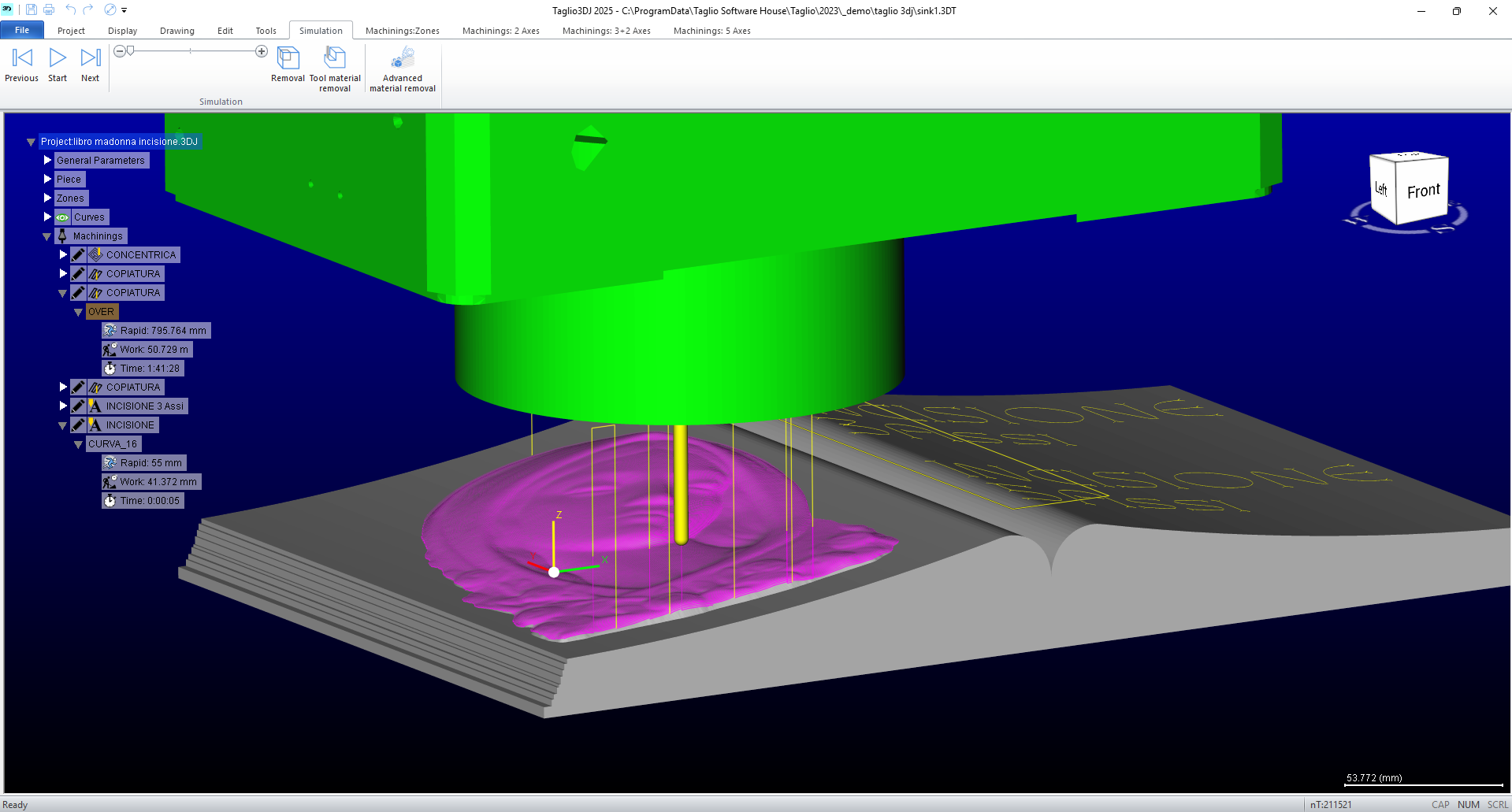This screenshot has height=812, width=1512.
Task: Expand the Zones tree node
Action: tap(47, 198)
